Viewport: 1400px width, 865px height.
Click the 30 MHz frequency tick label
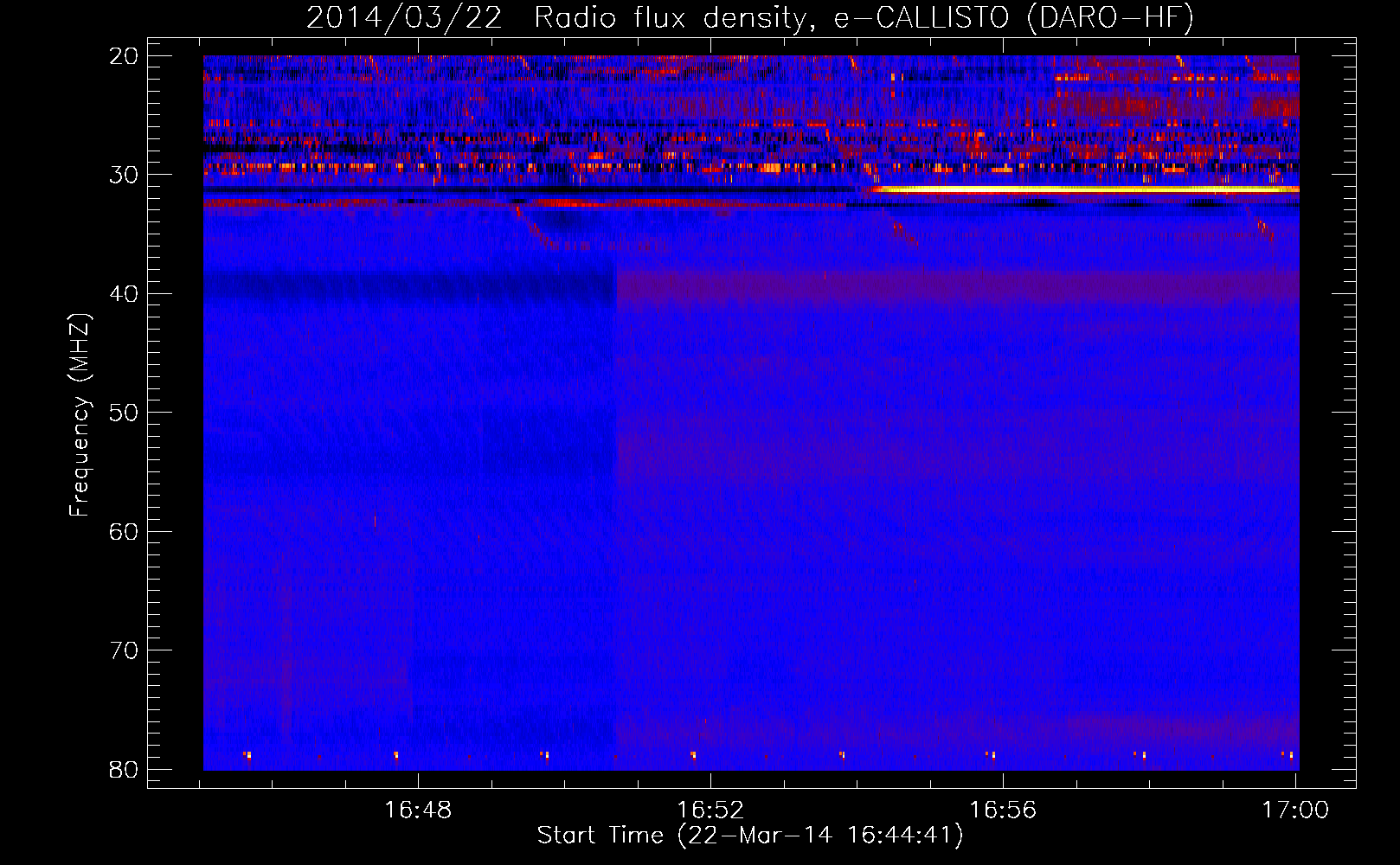124,175
